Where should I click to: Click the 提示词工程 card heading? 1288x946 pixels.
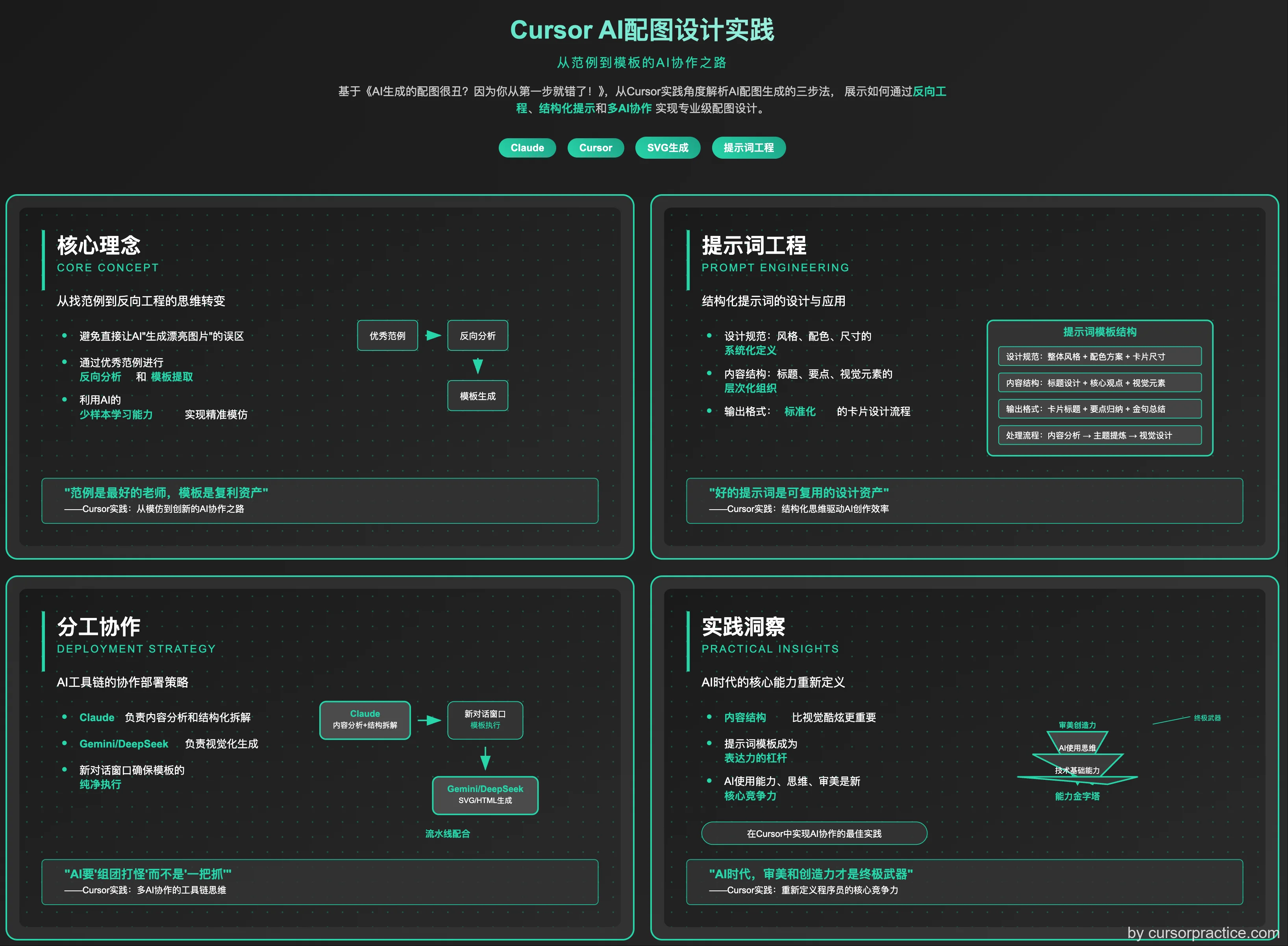pos(754,245)
